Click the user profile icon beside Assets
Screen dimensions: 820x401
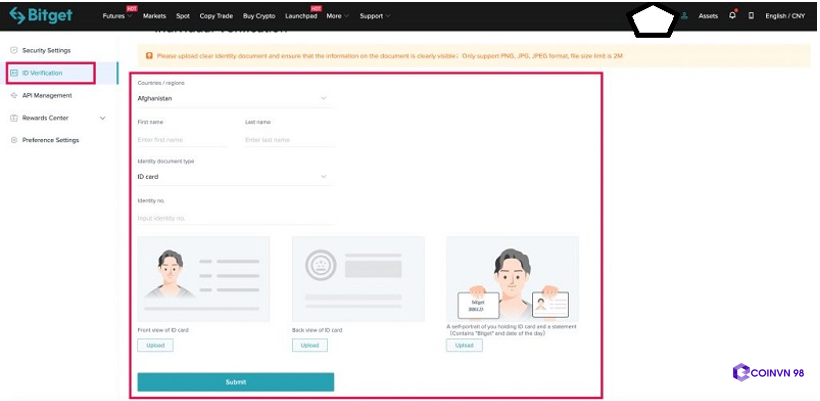tap(684, 16)
